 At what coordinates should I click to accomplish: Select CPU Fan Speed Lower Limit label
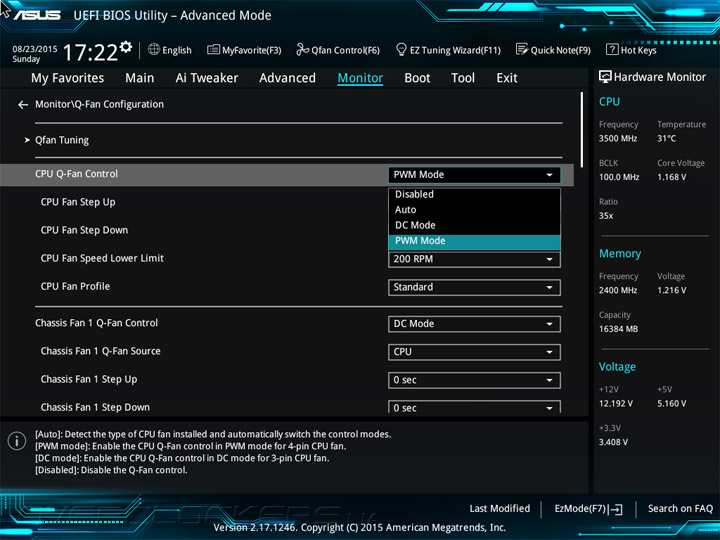102,259
